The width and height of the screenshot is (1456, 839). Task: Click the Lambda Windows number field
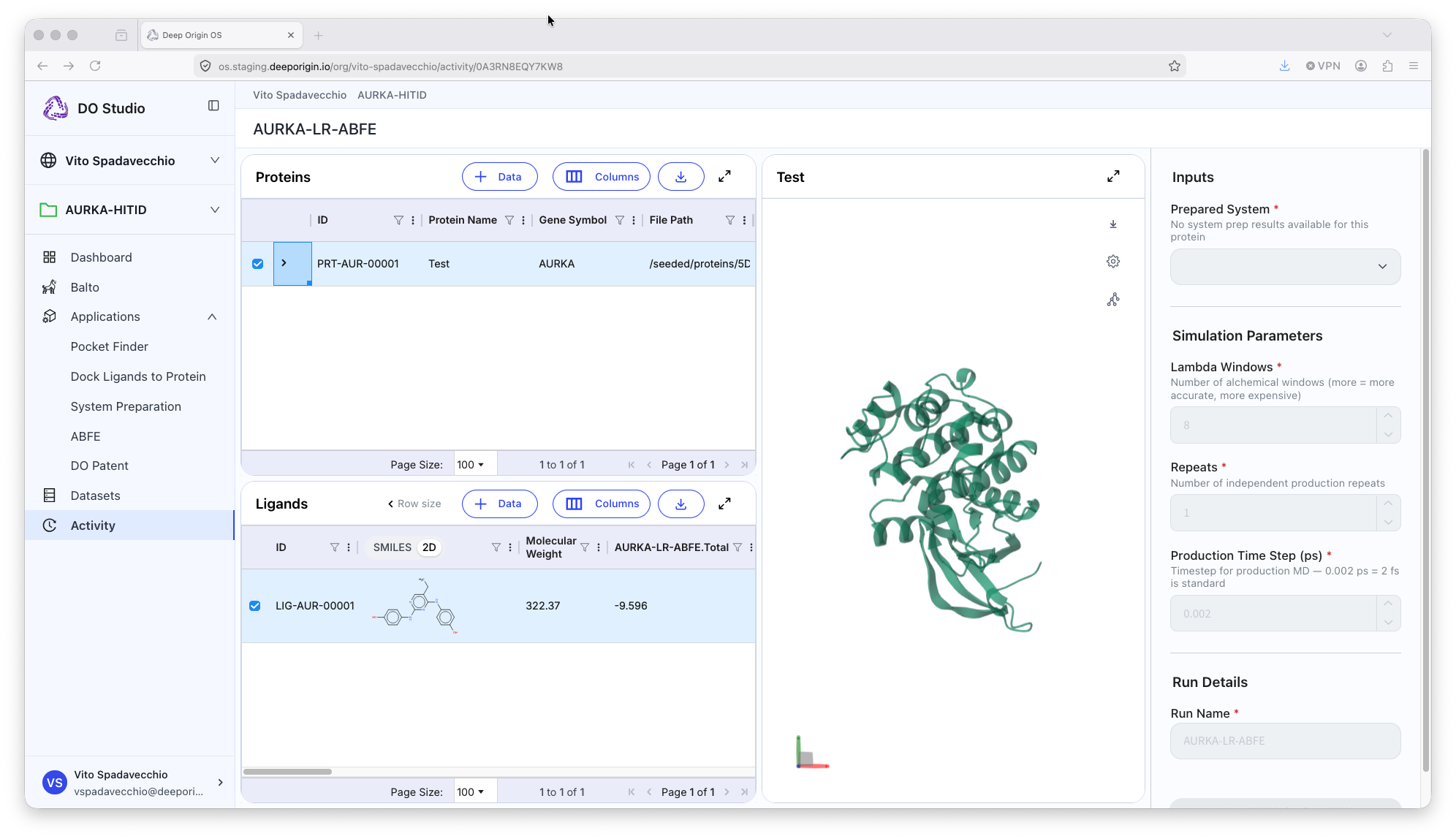1274,425
